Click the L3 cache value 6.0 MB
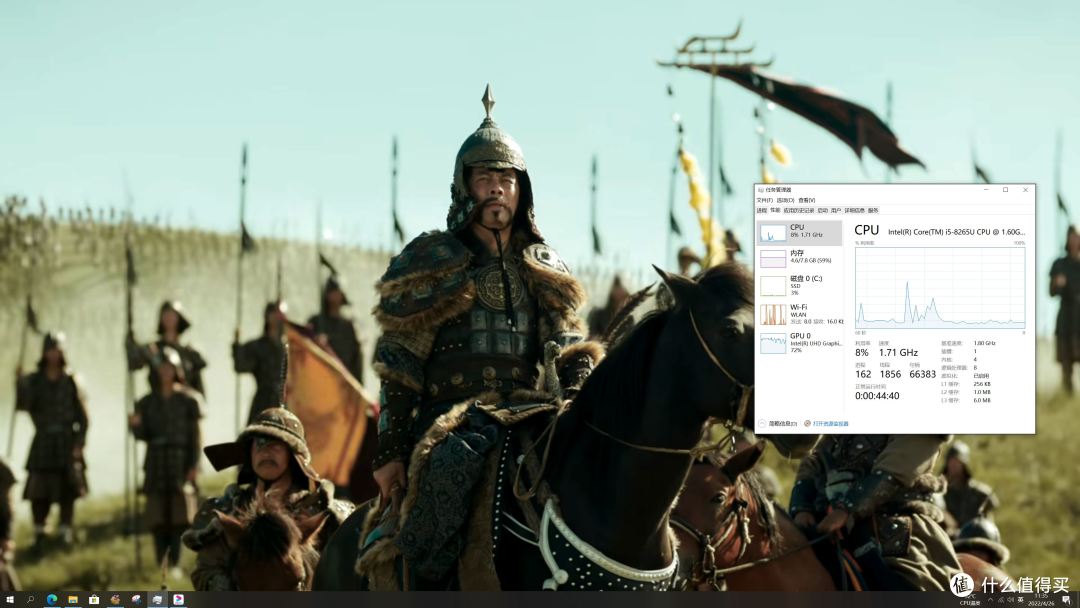 [982, 400]
